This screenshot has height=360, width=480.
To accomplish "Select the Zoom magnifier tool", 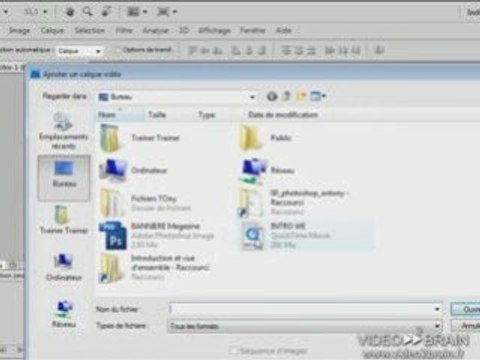I will pyautogui.click(x=88, y=12).
